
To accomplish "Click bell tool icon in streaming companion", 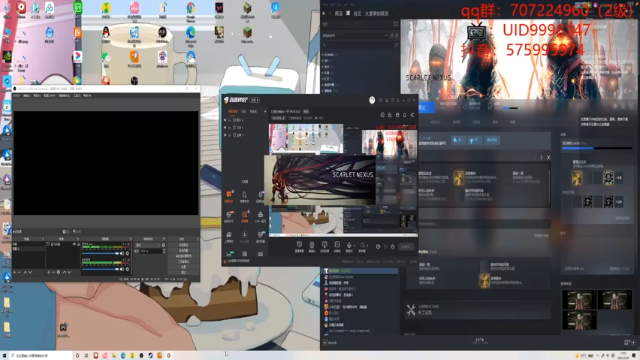I will (x=244, y=196).
